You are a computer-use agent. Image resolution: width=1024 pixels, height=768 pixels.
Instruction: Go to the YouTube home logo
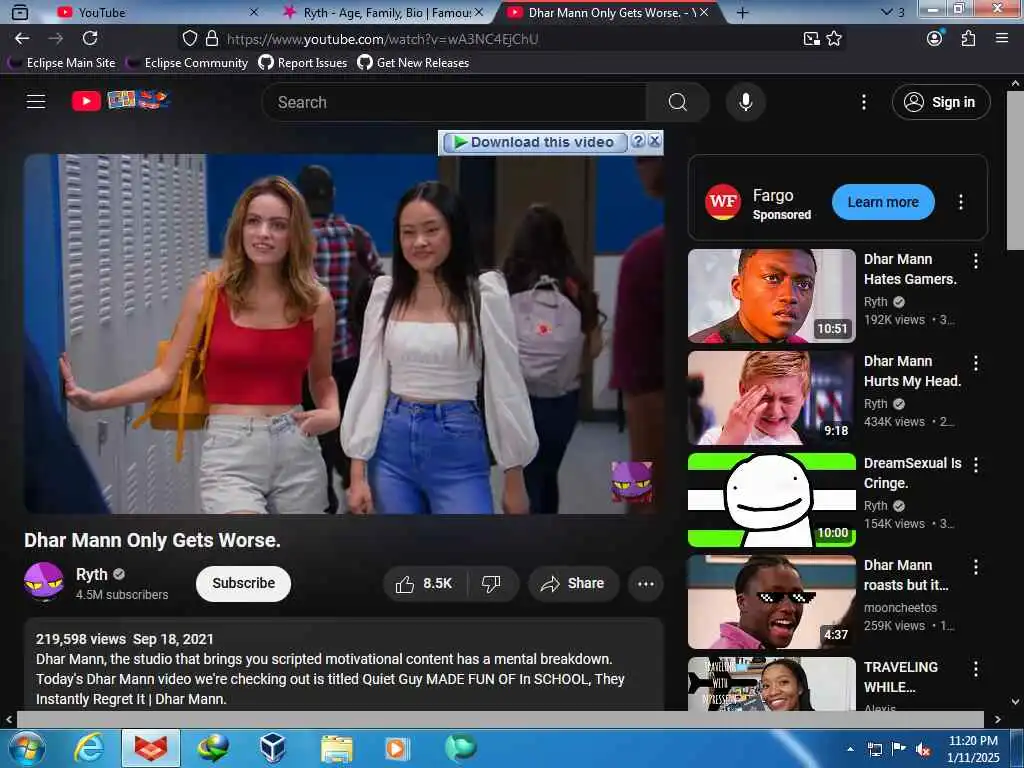coord(120,101)
